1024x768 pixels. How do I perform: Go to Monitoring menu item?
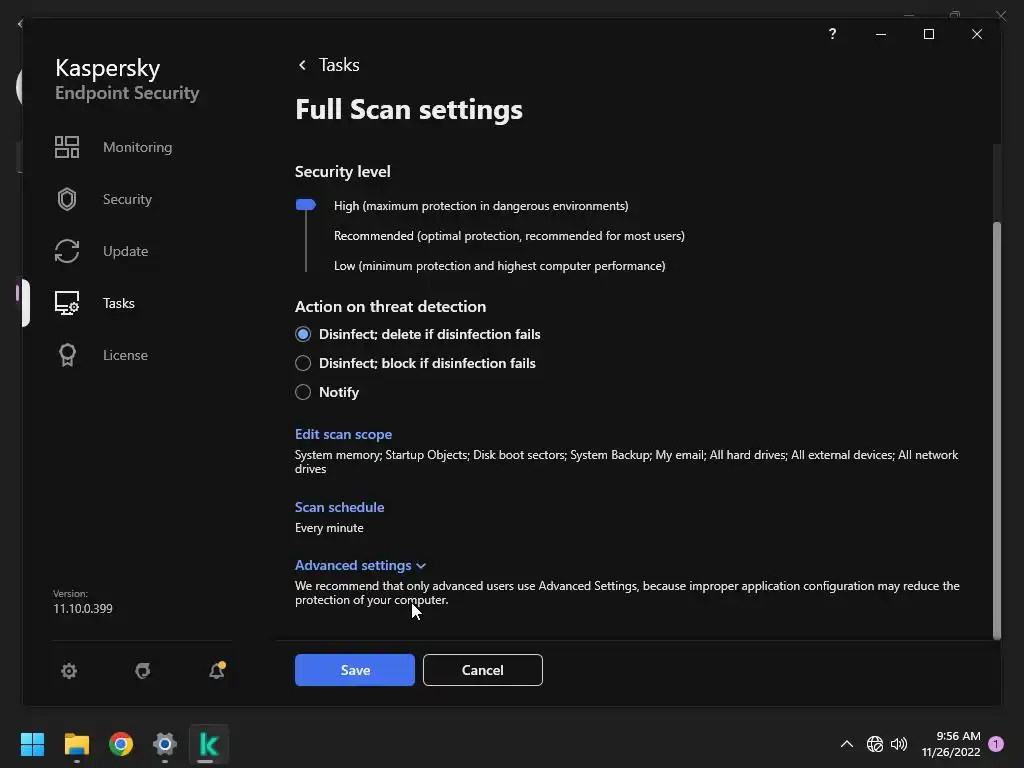click(x=137, y=147)
